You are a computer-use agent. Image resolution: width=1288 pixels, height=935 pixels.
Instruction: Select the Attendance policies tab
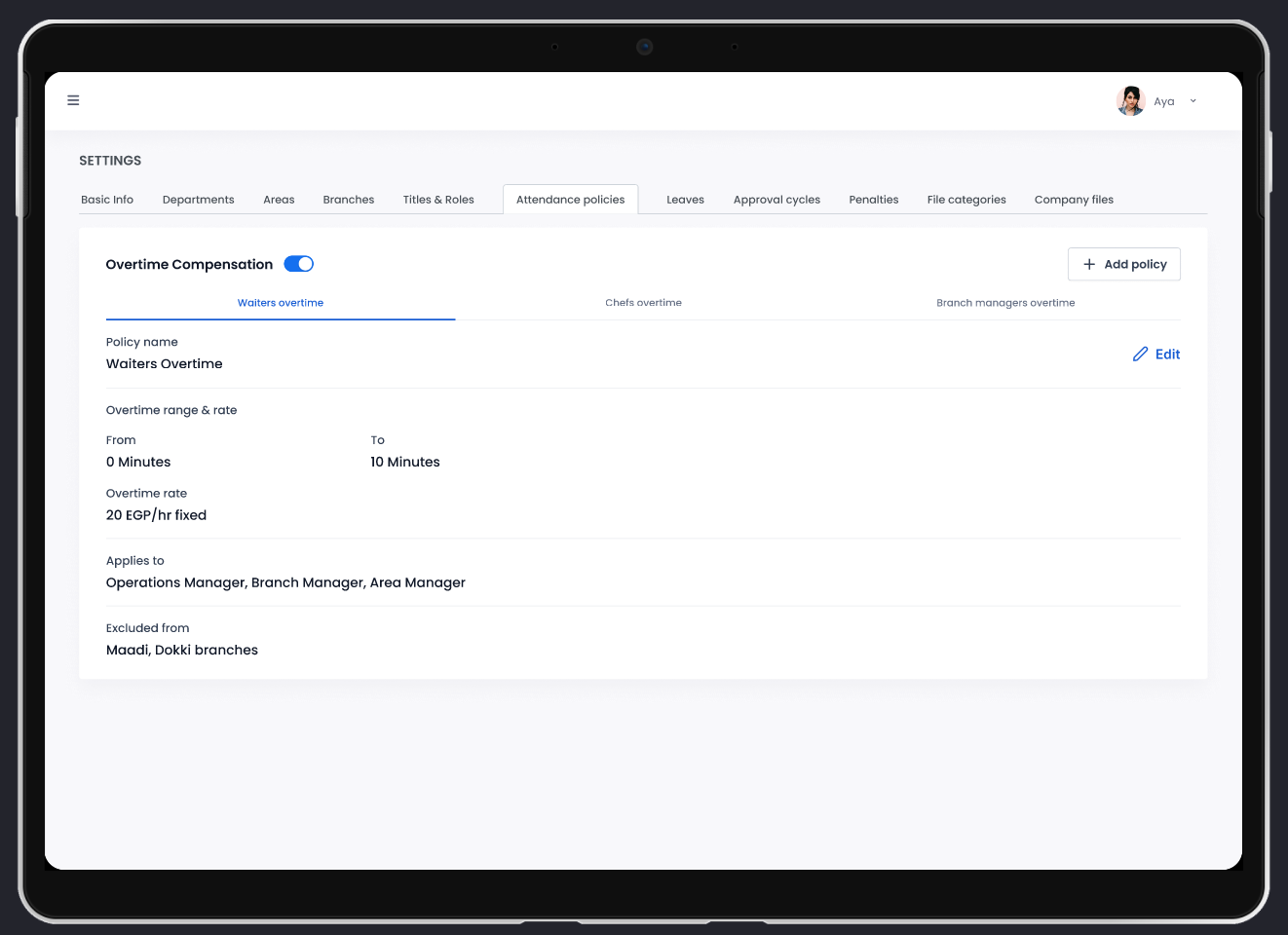coord(570,200)
